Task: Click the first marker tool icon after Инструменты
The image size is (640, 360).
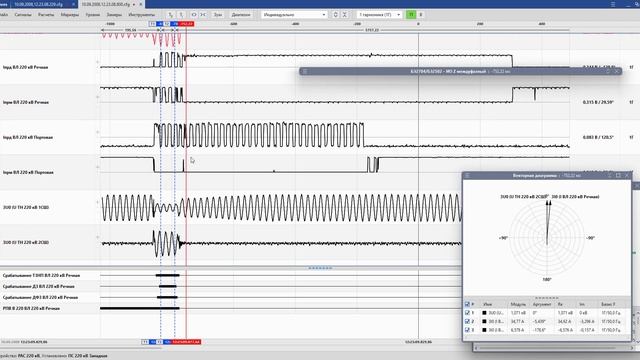Action: (x=171, y=15)
